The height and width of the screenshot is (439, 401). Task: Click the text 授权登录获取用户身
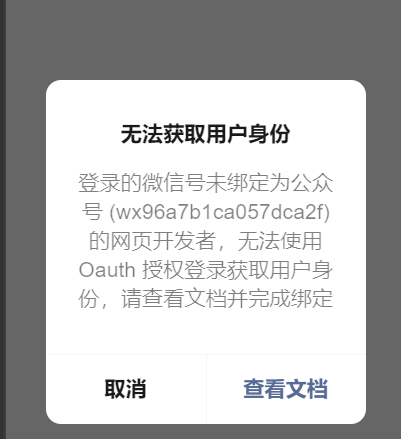(x=237, y=269)
